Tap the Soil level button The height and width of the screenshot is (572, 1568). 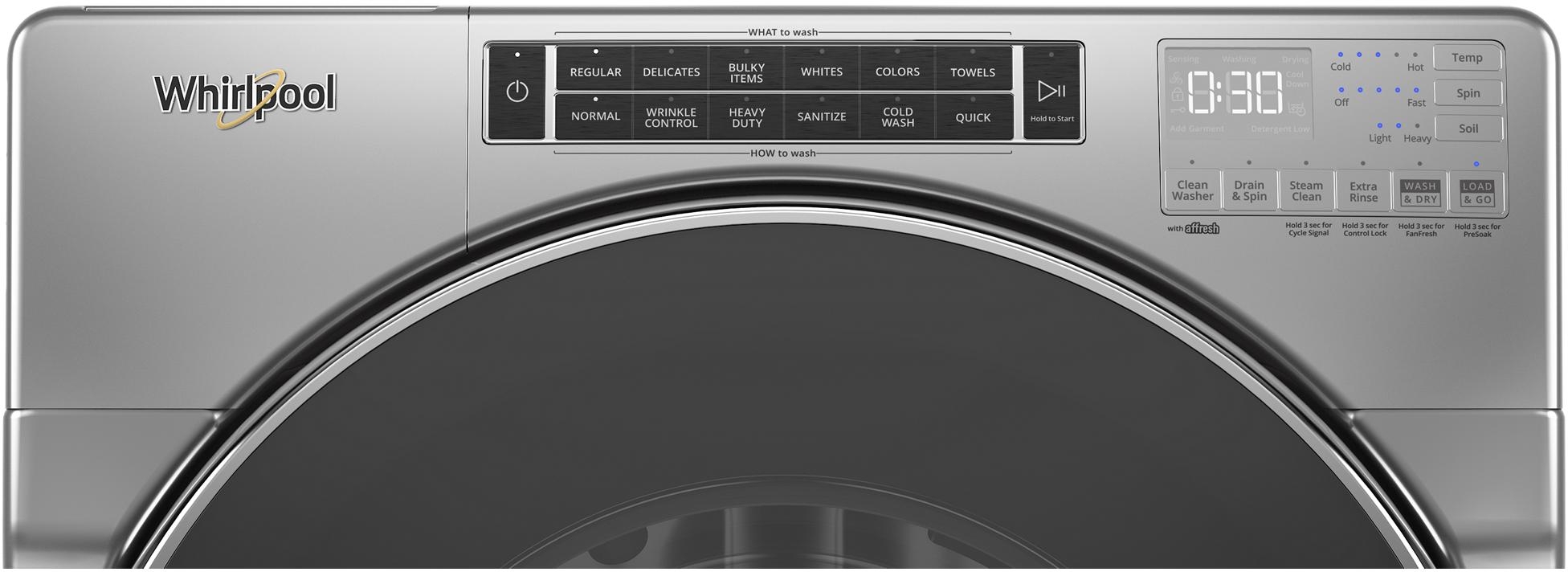coord(1468,129)
